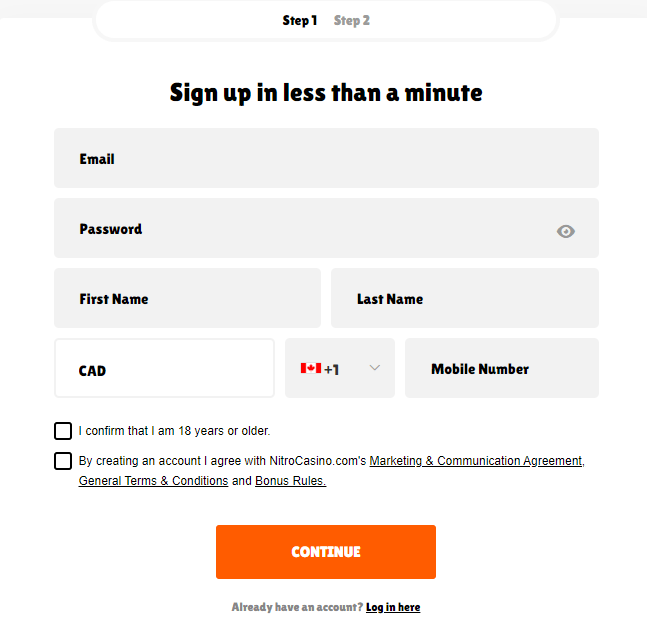Toggle password visibility eye icon
This screenshot has height=617, width=647.
pyautogui.click(x=566, y=231)
